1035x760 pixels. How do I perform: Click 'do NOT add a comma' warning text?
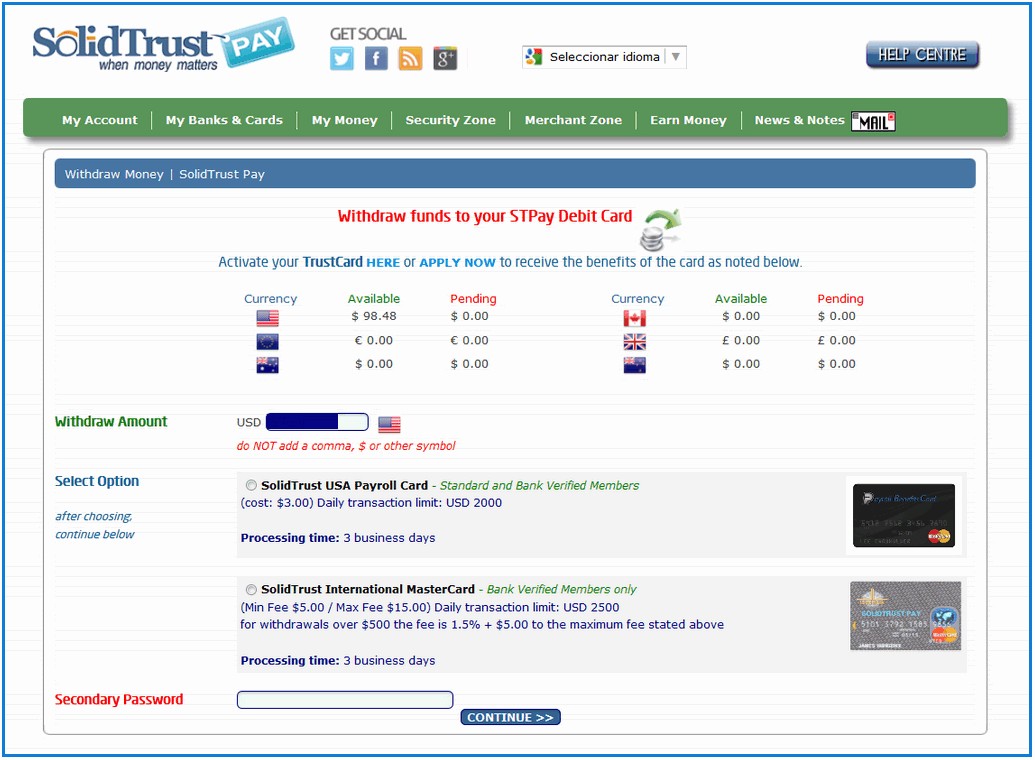coord(346,446)
